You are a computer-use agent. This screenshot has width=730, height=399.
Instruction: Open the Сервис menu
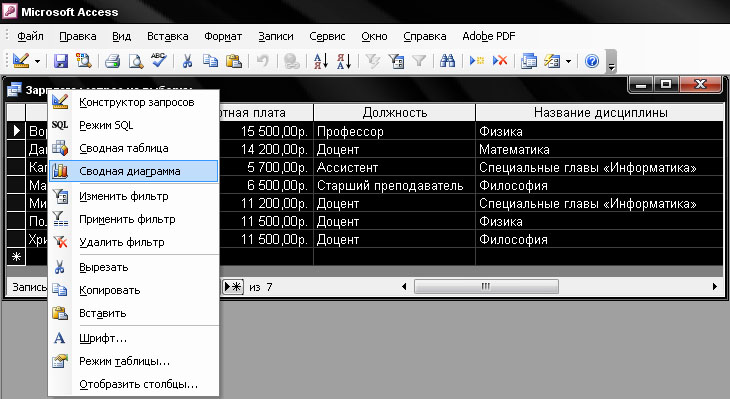click(327, 36)
